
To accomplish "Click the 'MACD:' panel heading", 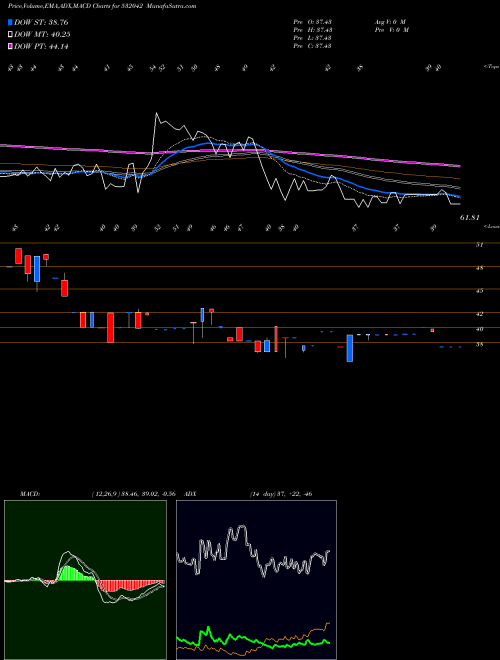I will coord(30,494).
